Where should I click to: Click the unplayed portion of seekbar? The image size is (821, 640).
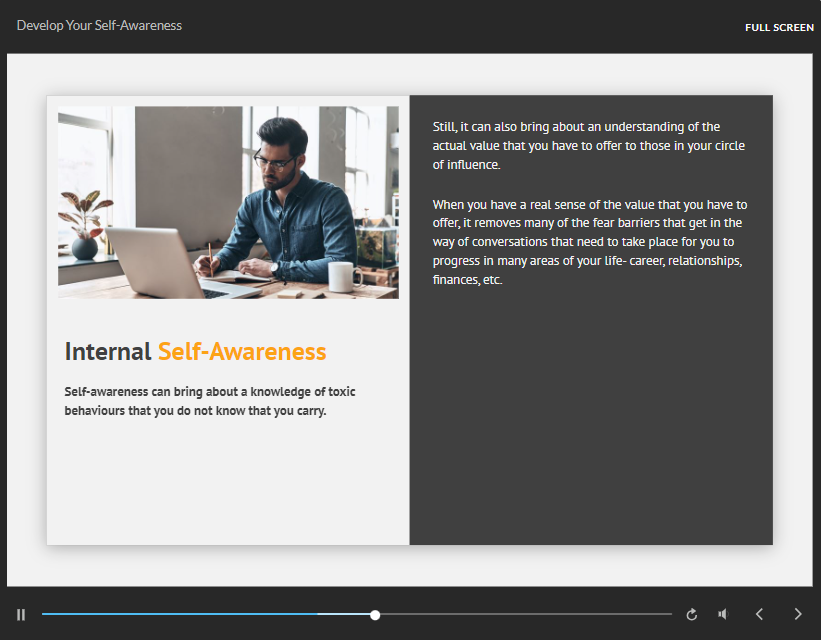point(520,615)
